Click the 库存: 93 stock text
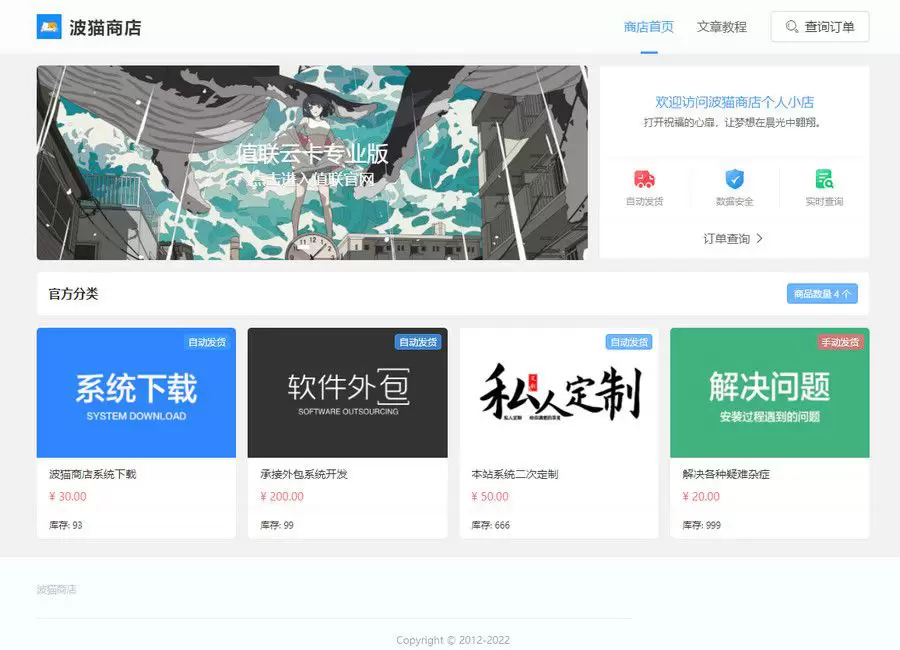900x650 pixels. [65, 525]
